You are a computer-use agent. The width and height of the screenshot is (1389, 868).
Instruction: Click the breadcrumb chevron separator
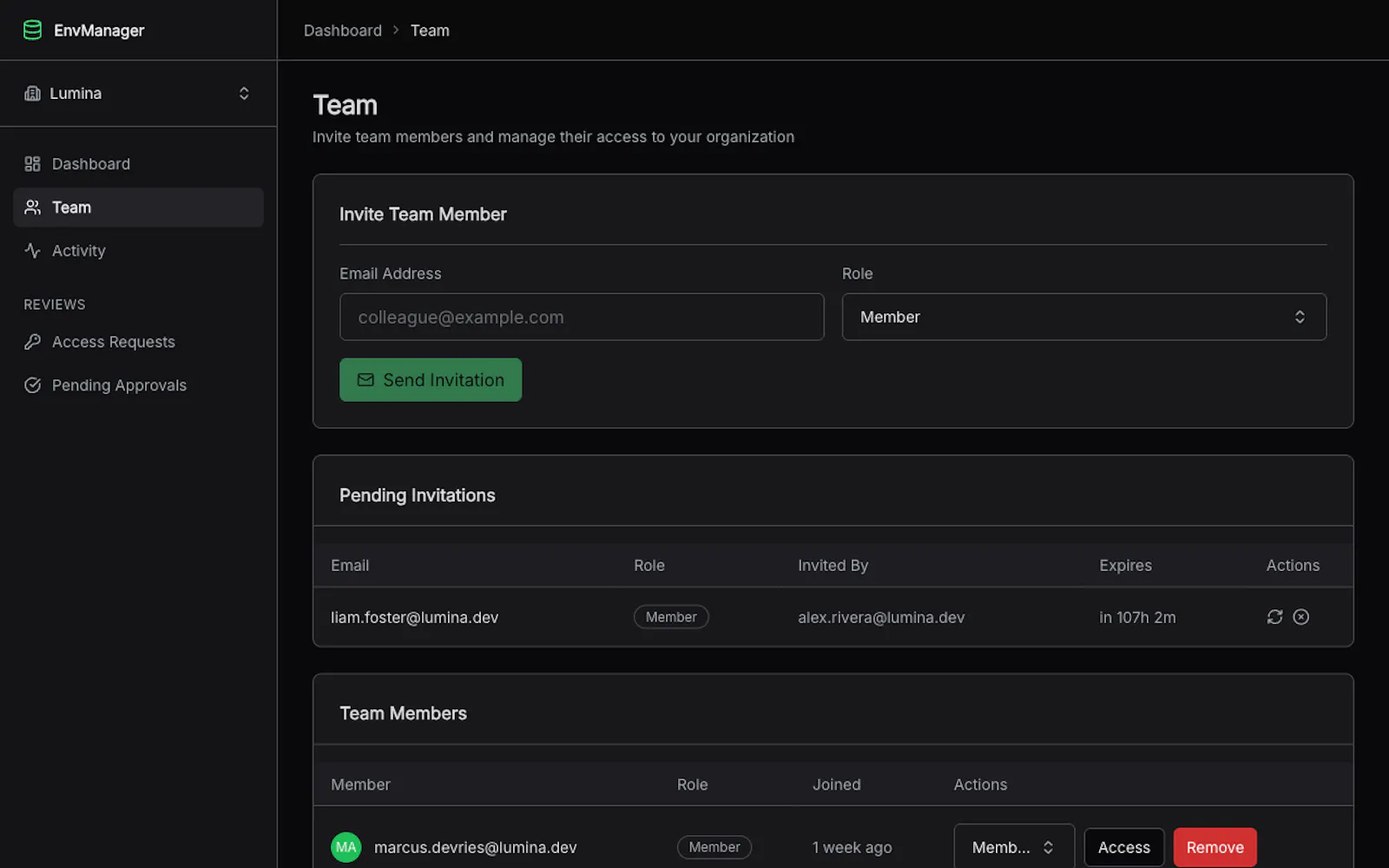tap(396, 30)
